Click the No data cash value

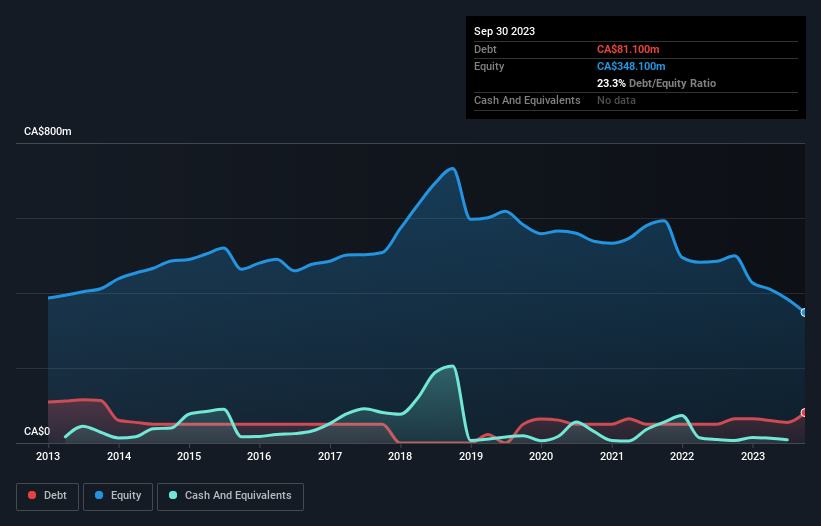(x=616, y=100)
